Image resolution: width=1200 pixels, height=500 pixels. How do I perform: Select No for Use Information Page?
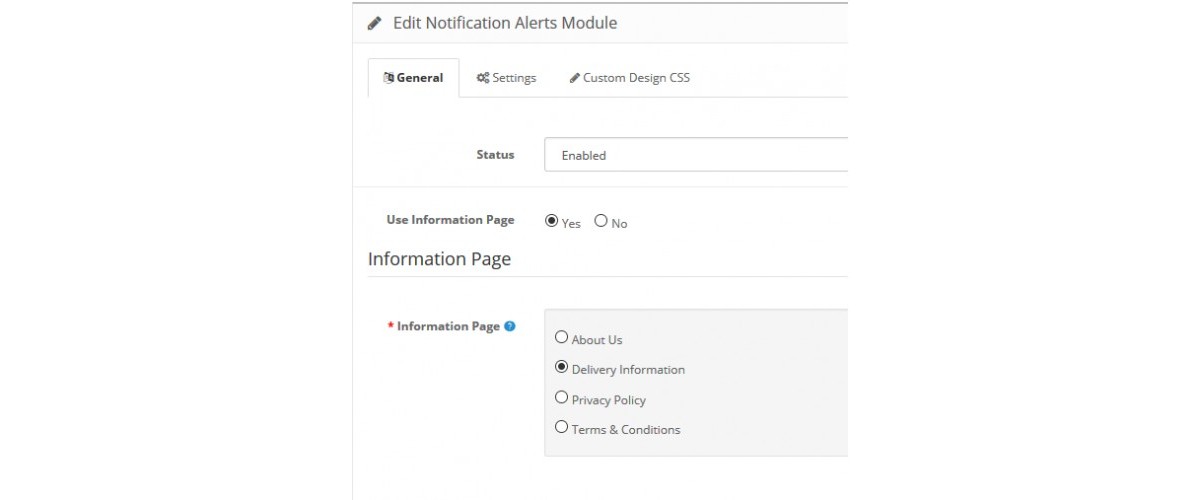click(x=601, y=221)
